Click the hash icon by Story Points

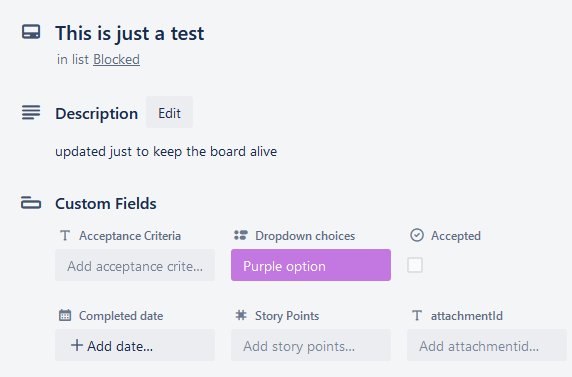click(x=241, y=315)
